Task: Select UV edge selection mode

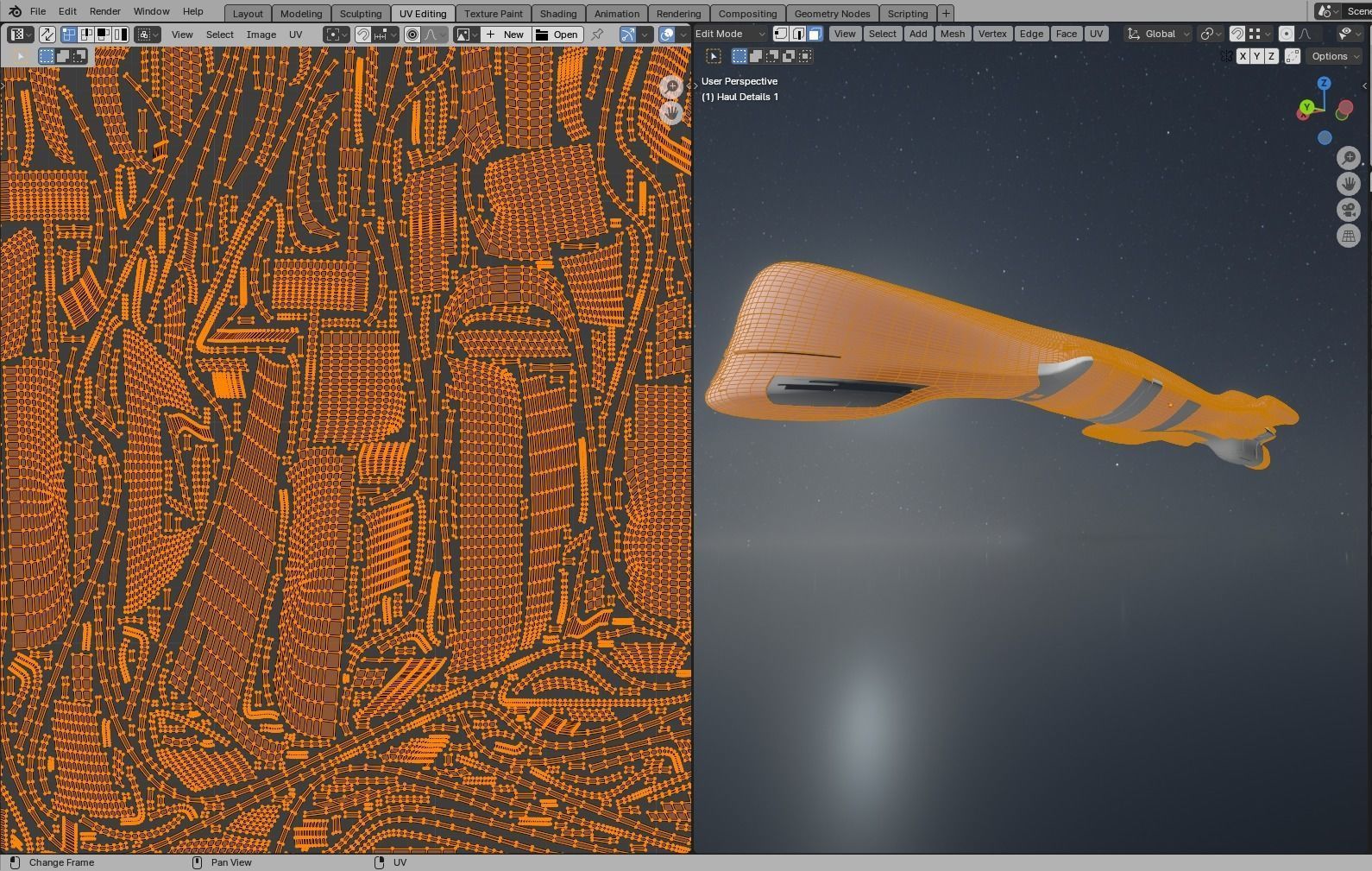Action: pos(86,35)
